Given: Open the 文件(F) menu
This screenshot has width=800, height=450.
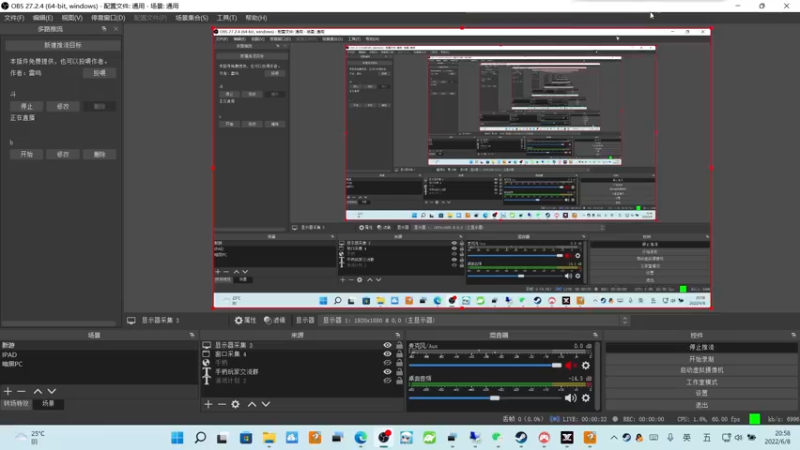Looking at the screenshot, I should click(x=14, y=18).
